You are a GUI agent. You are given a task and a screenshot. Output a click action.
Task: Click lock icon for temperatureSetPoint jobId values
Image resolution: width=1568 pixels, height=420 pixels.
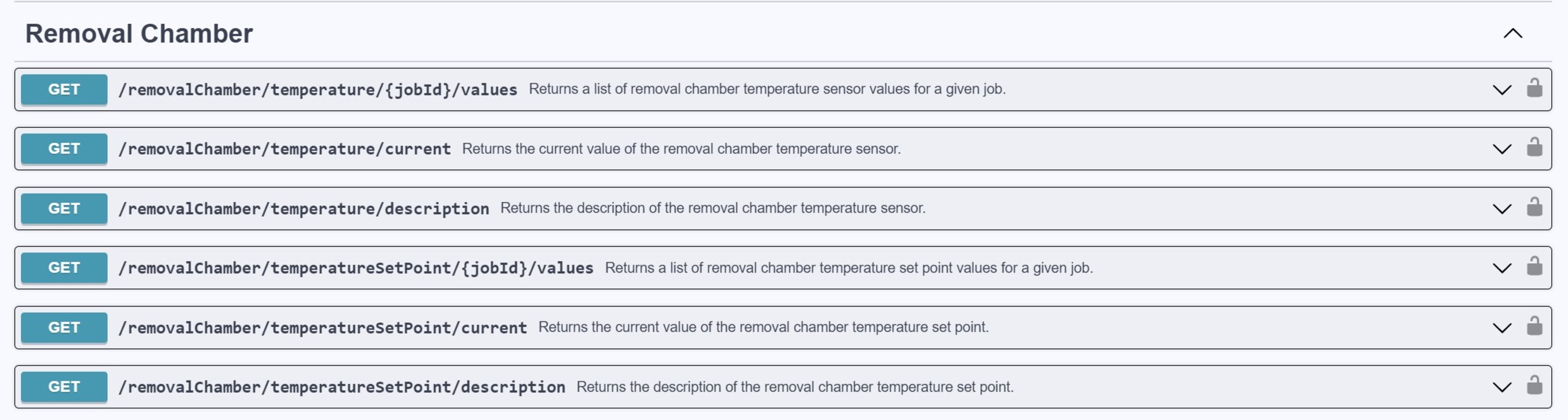(1534, 267)
